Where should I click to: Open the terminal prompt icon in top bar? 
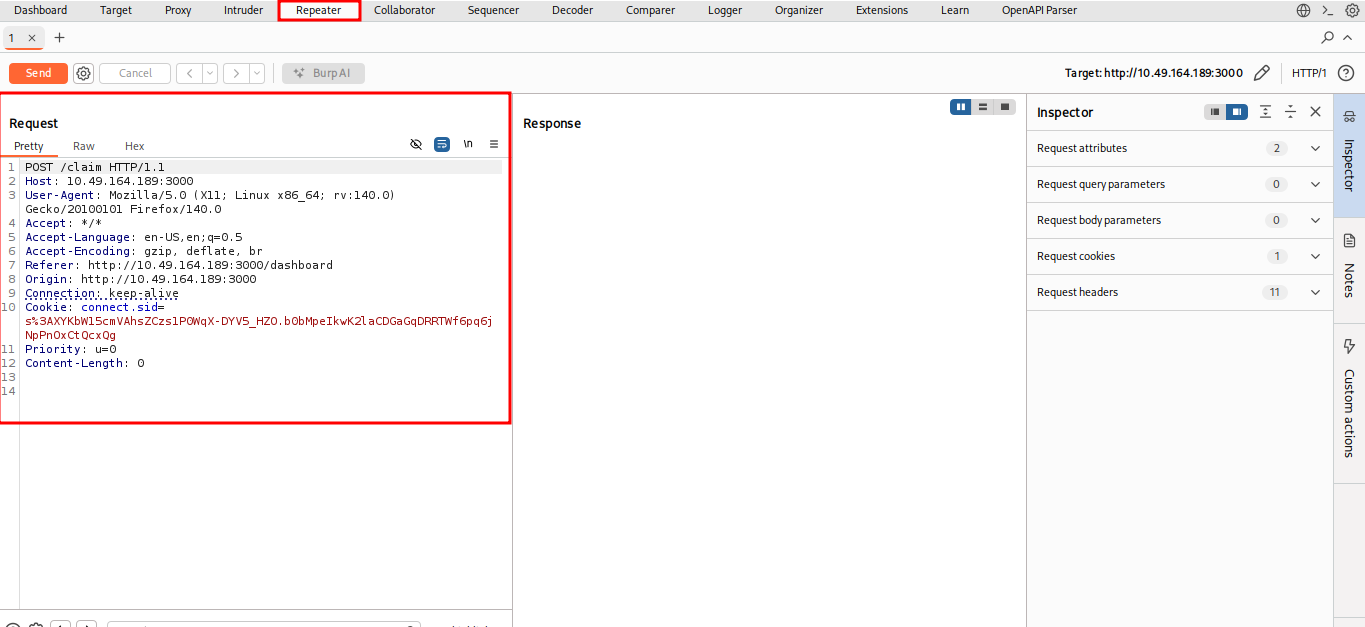pyautogui.click(x=1328, y=10)
